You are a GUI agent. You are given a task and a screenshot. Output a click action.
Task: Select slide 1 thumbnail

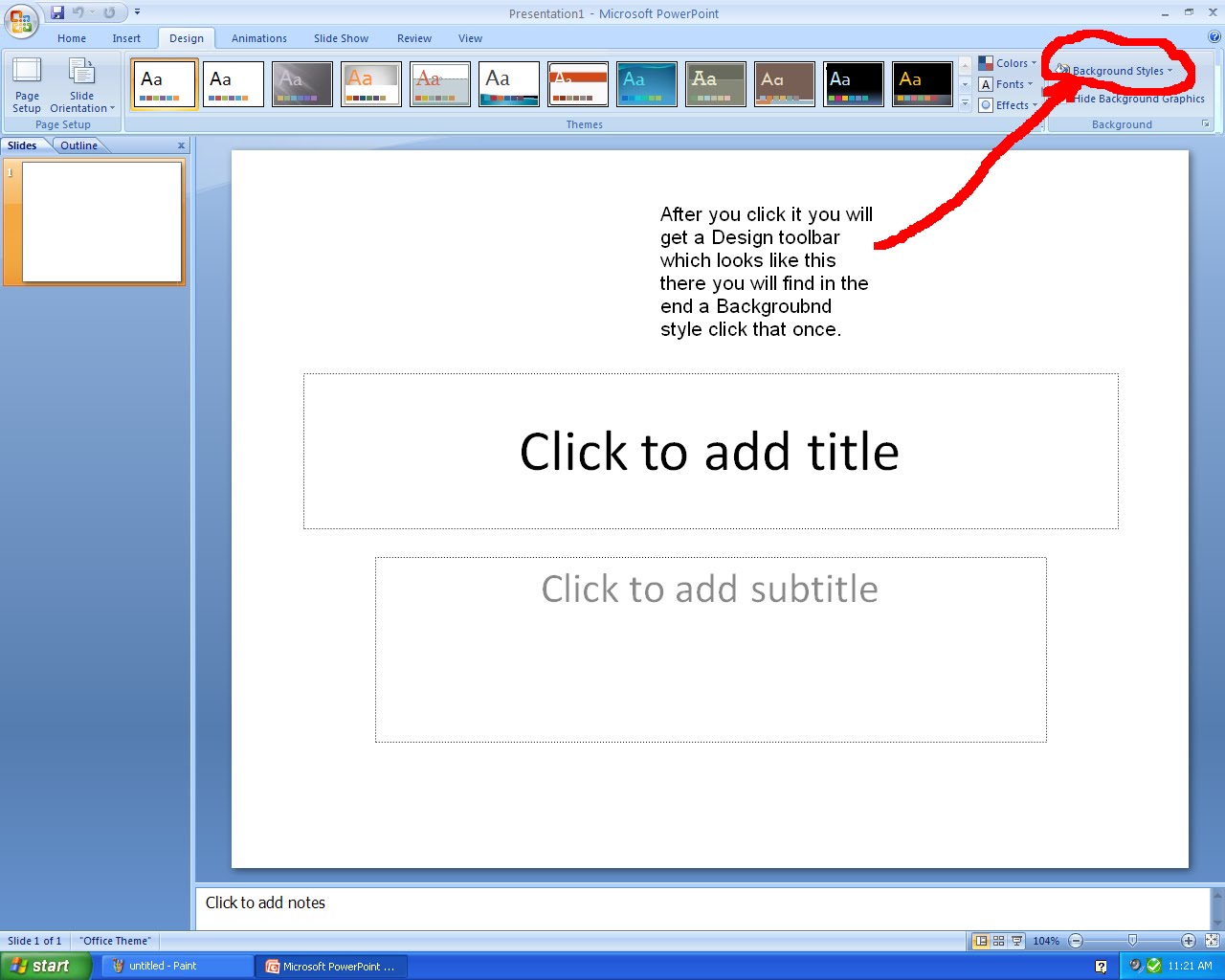(x=102, y=222)
